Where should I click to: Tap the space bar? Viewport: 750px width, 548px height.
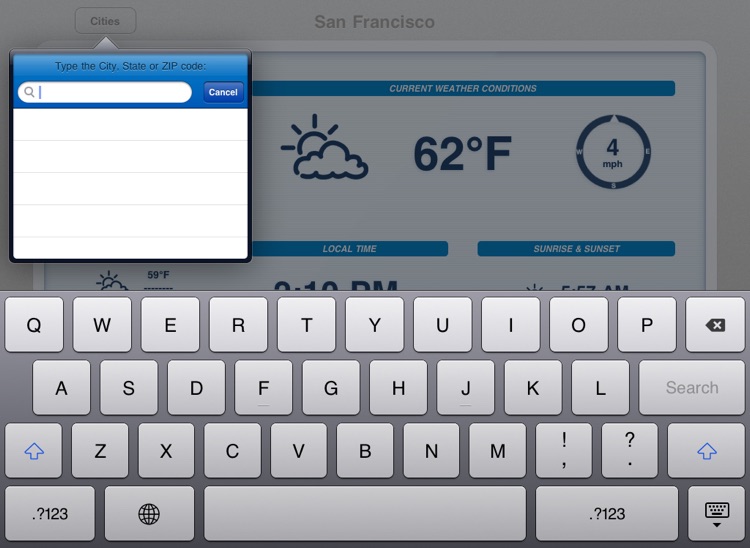pos(365,514)
